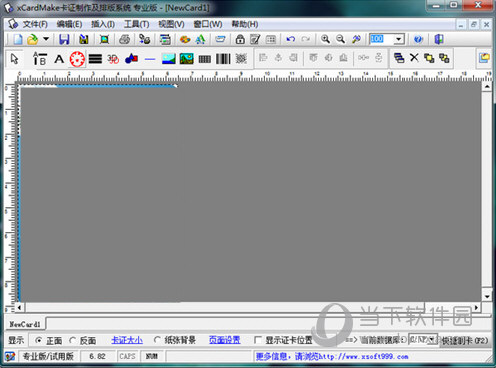Insert the tall barcode

coord(223,59)
